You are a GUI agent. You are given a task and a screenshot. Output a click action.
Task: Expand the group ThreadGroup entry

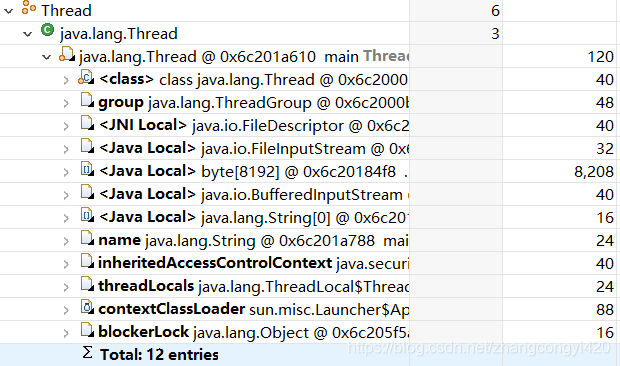[66, 103]
